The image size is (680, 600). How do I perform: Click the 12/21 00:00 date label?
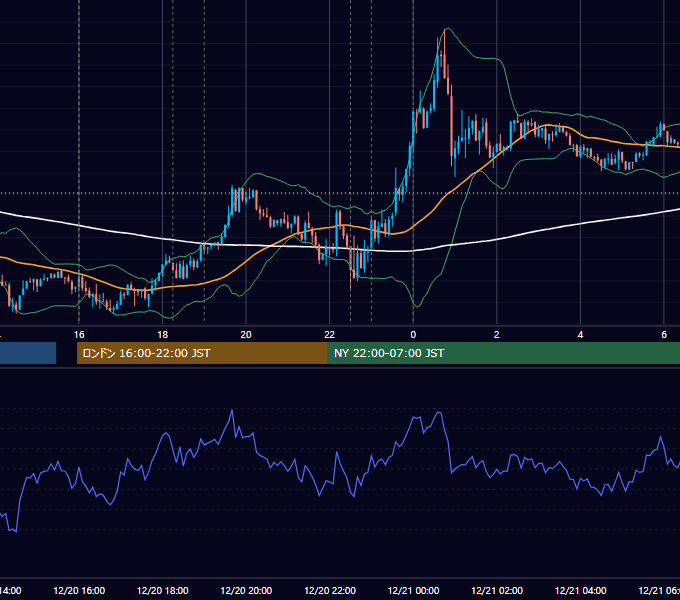[413, 591]
